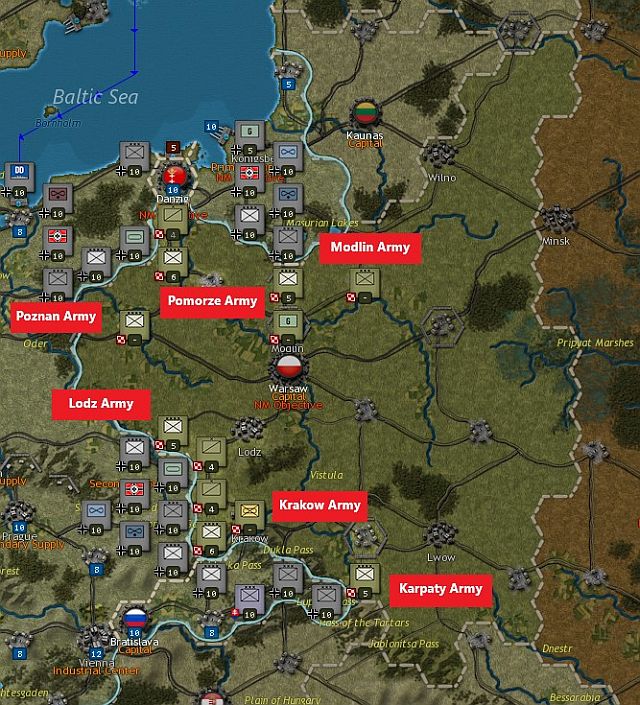
Task: Click the hexagonal fortress west of Pripyat Marshes
Action: coord(441,326)
